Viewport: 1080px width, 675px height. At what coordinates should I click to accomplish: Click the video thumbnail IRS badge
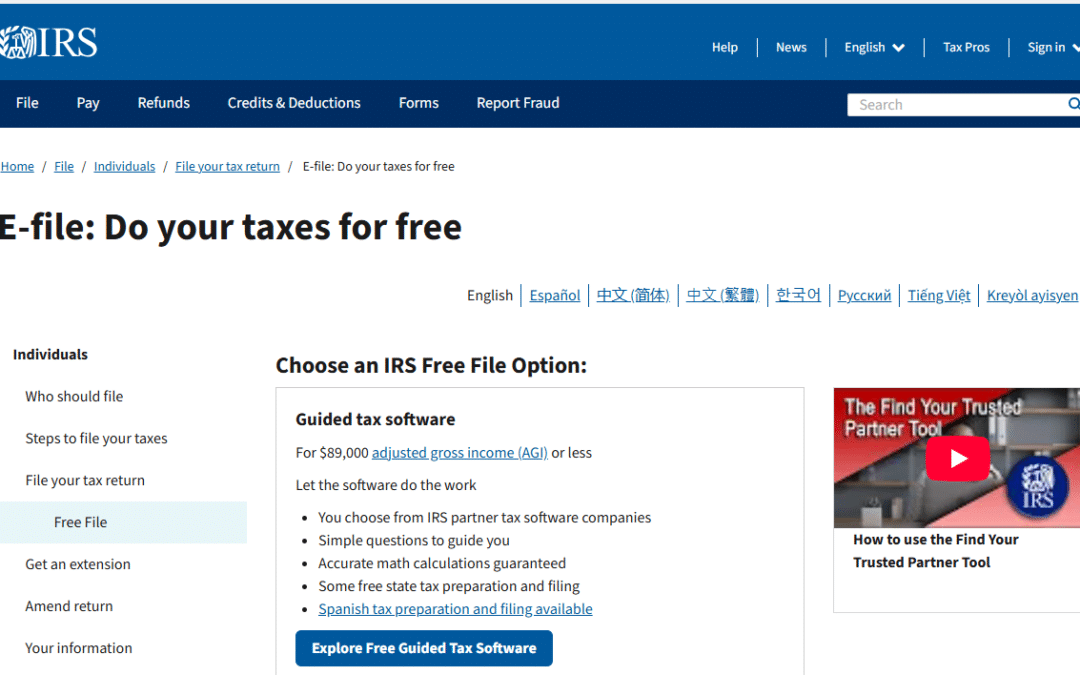pyautogui.click(x=1037, y=486)
